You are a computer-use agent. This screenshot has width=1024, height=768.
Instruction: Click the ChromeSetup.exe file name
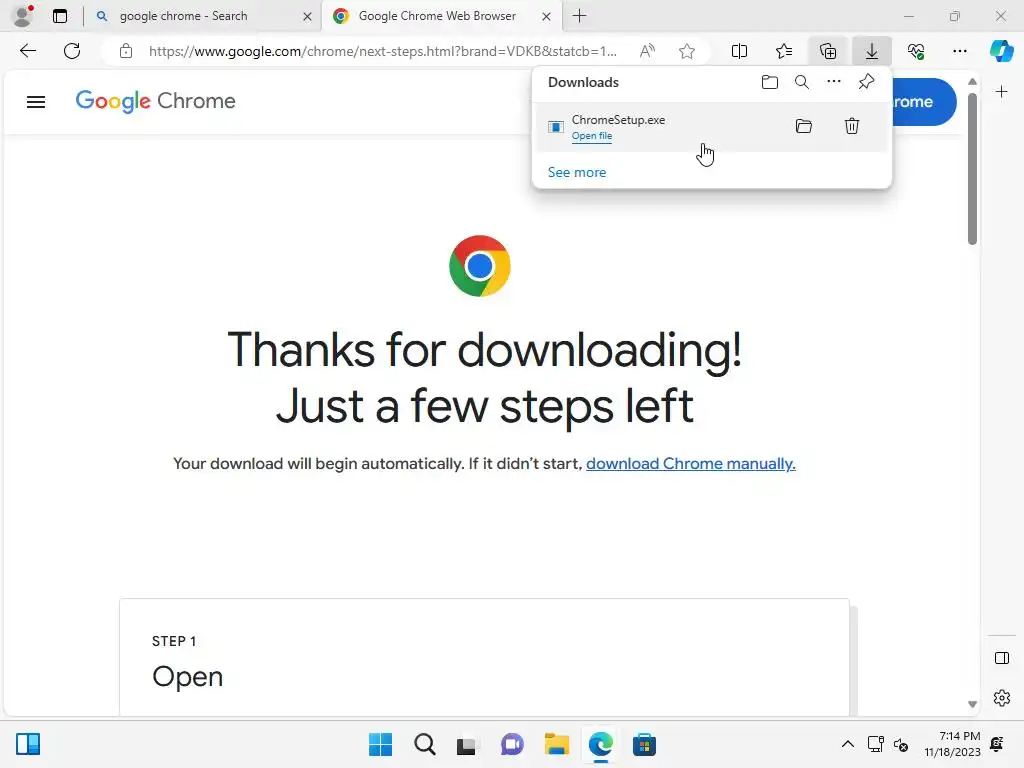click(x=618, y=120)
